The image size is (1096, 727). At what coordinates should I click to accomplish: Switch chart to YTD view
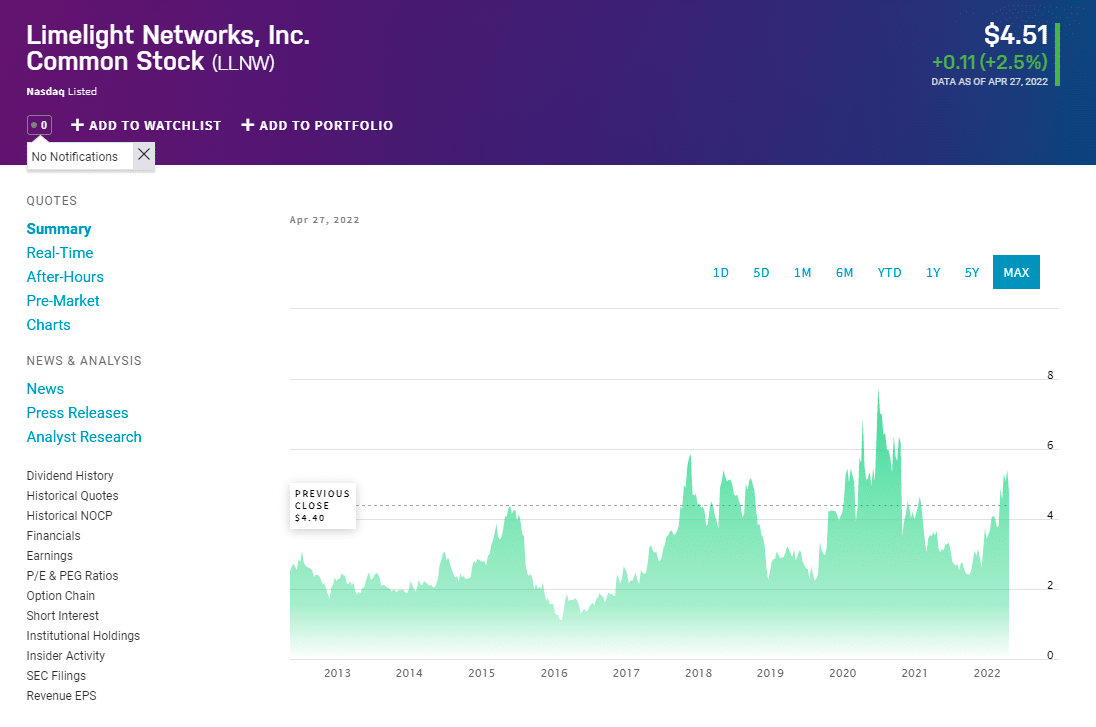point(889,272)
